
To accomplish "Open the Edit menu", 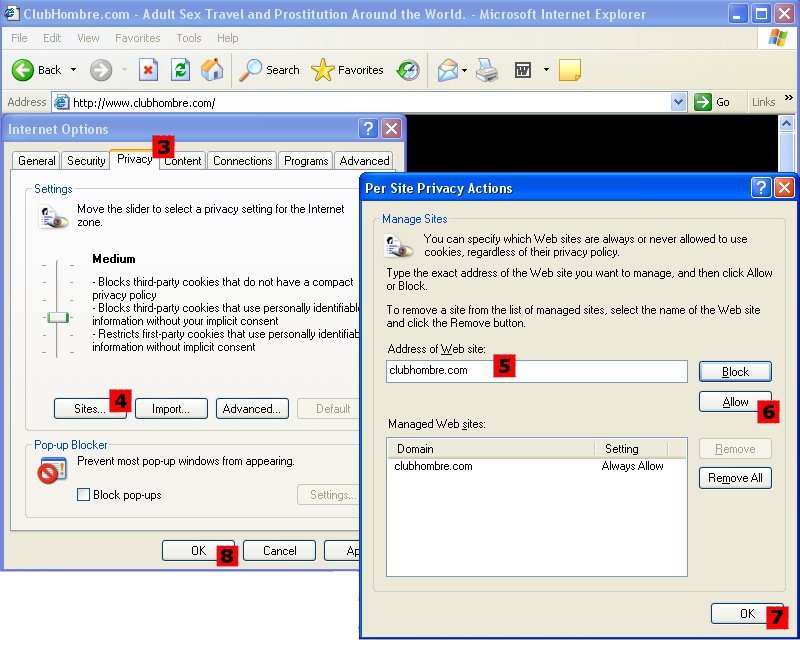I will point(52,38).
